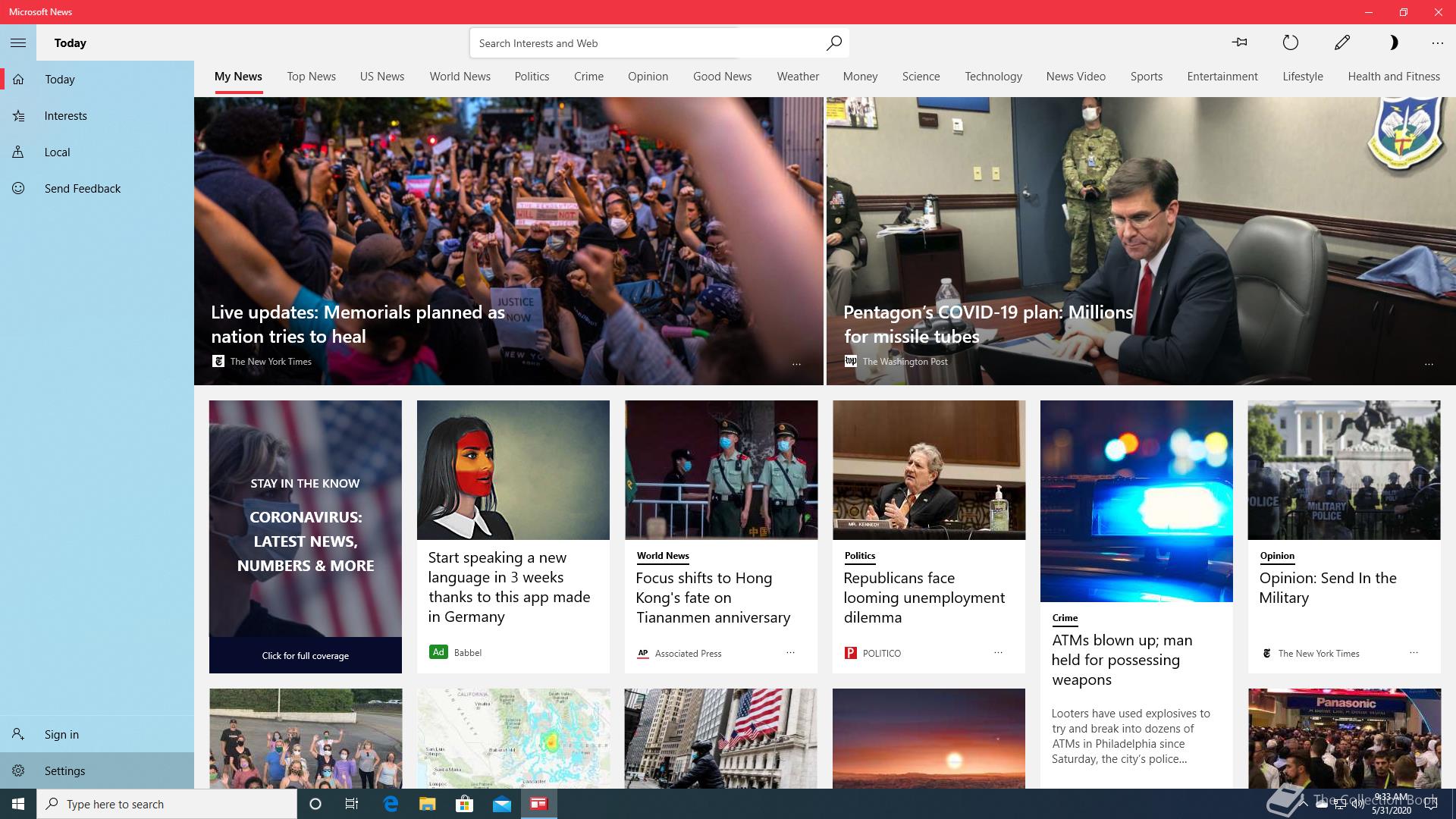This screenshot has width=1456, height=819.
Task: Focus the Search Interests and Web field
Action: tap(659, 43)
